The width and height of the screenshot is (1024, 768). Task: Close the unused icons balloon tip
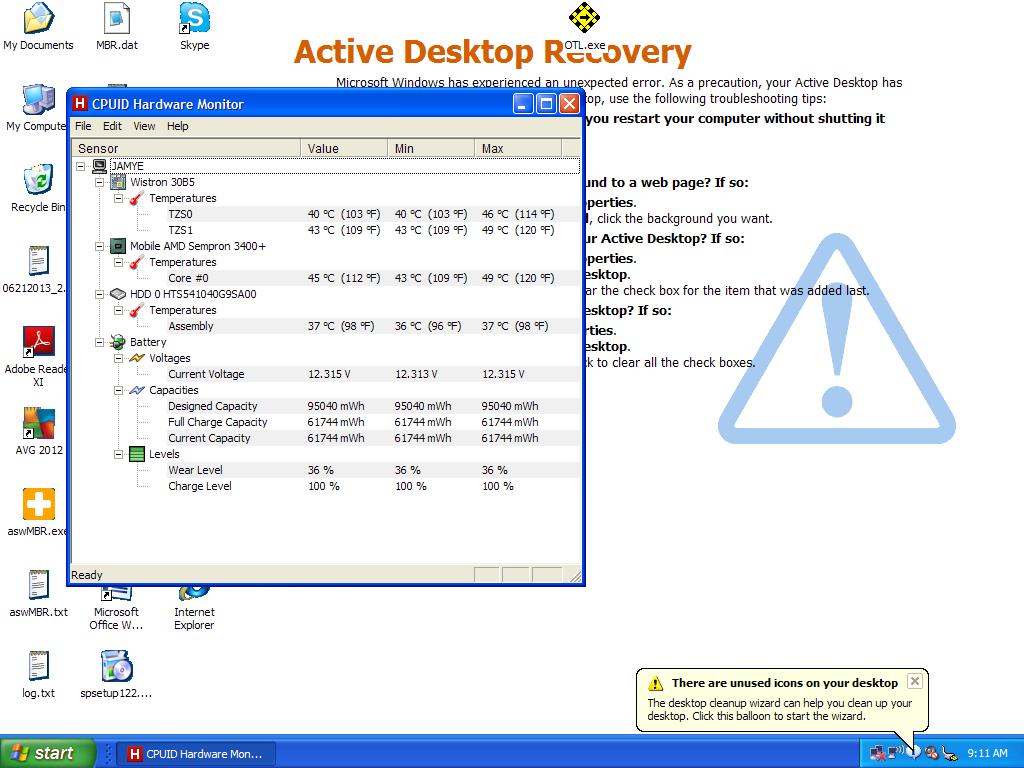[x=915, y=681]
